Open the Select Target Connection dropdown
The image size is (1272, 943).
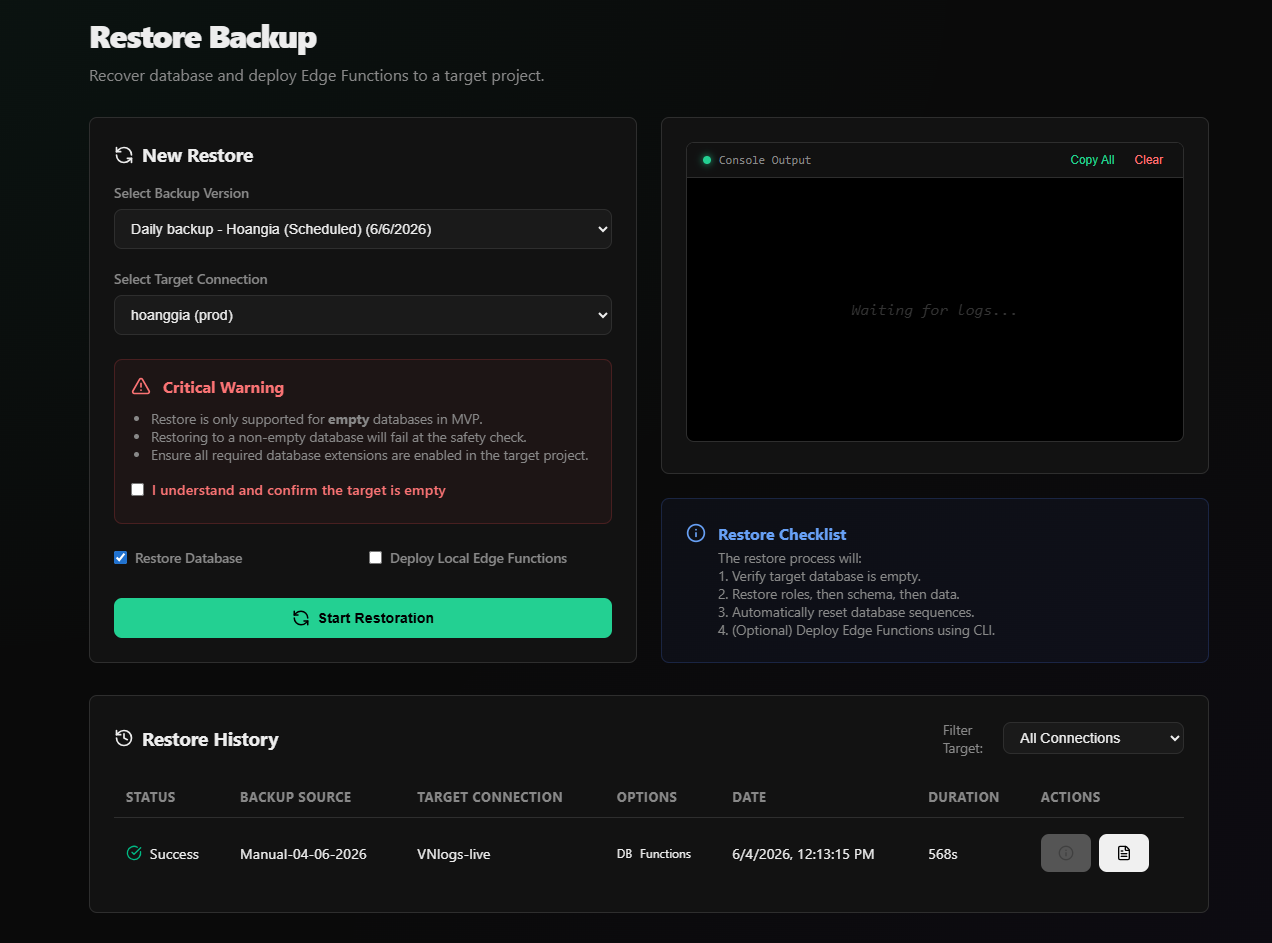[x=363, y=315]
